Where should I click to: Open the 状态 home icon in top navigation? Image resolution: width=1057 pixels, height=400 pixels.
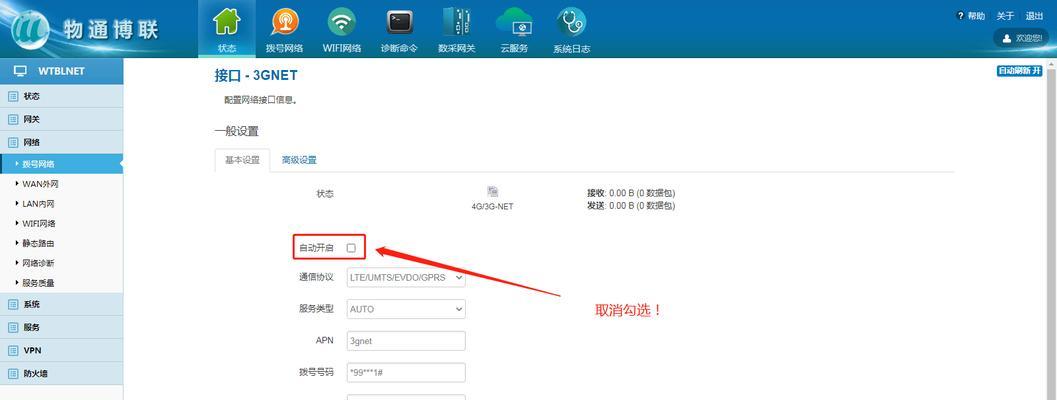[227, 22]
